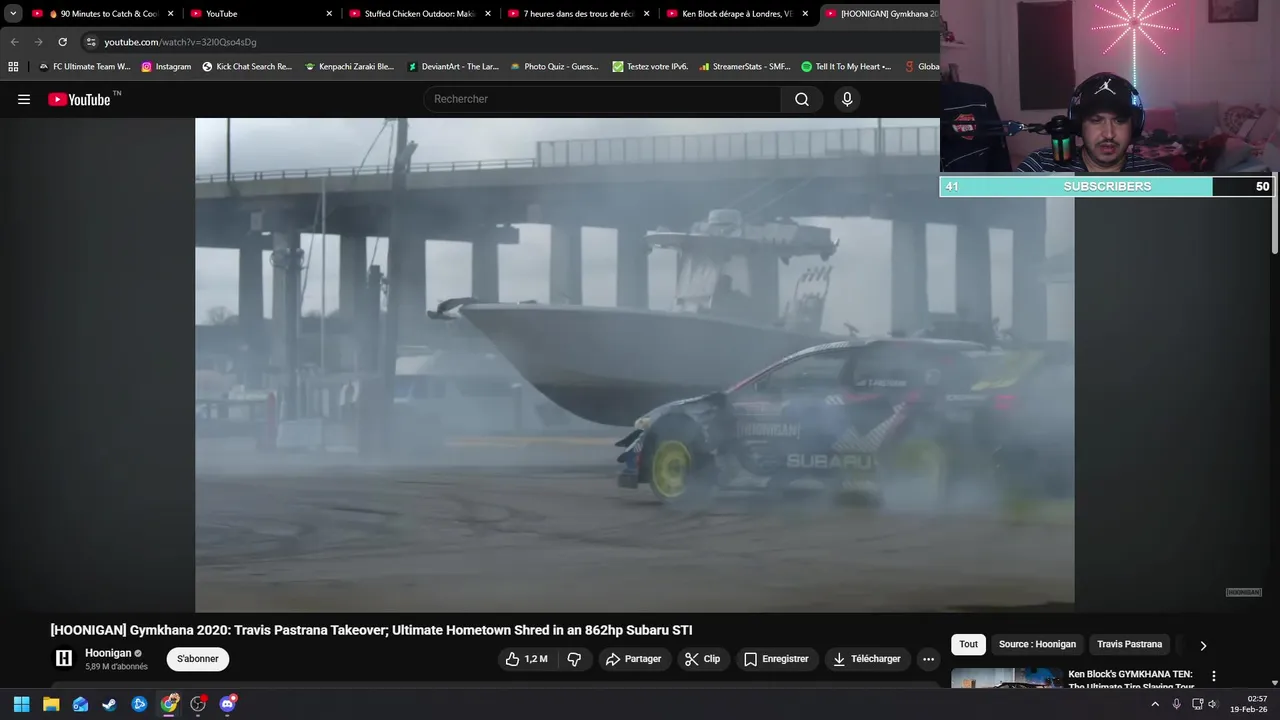
Task: Save the video using Enregistrer
Action: pyautogui.click(x=776, y=659)
